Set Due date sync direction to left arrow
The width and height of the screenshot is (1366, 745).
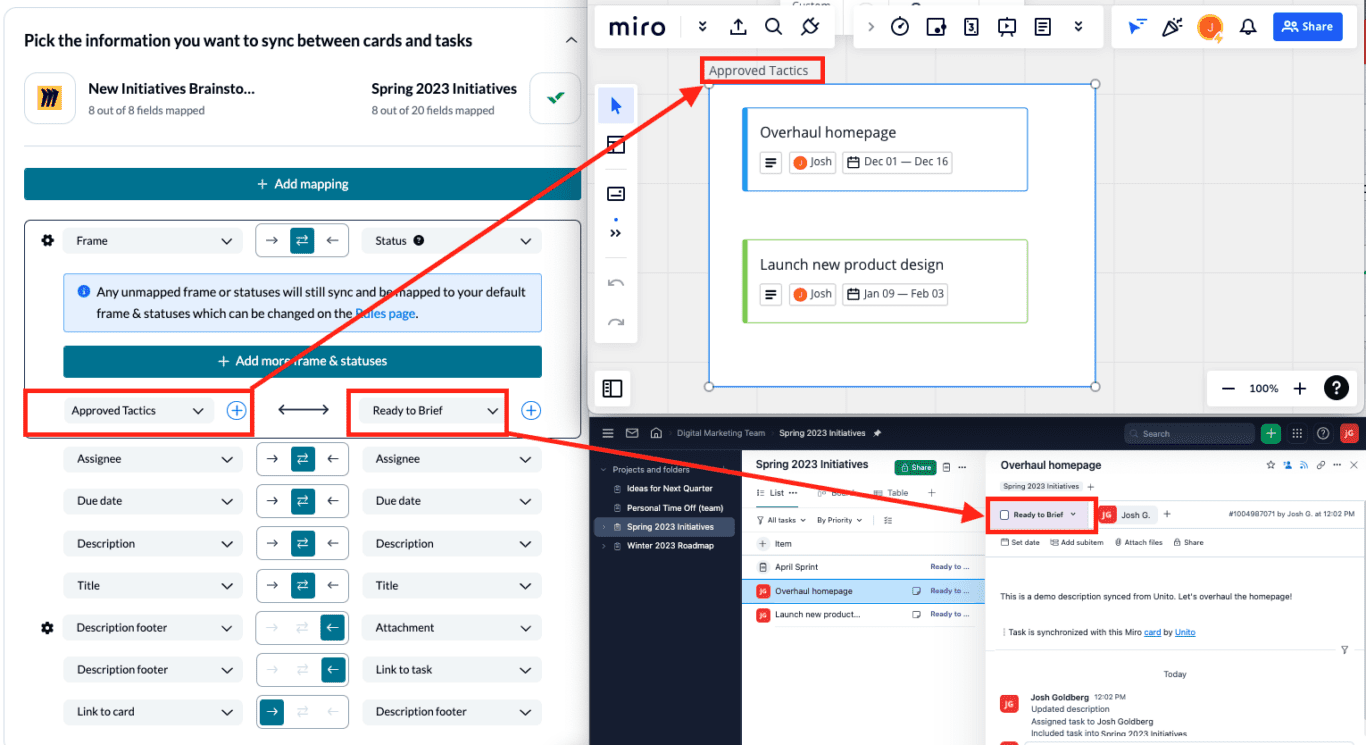333,501
